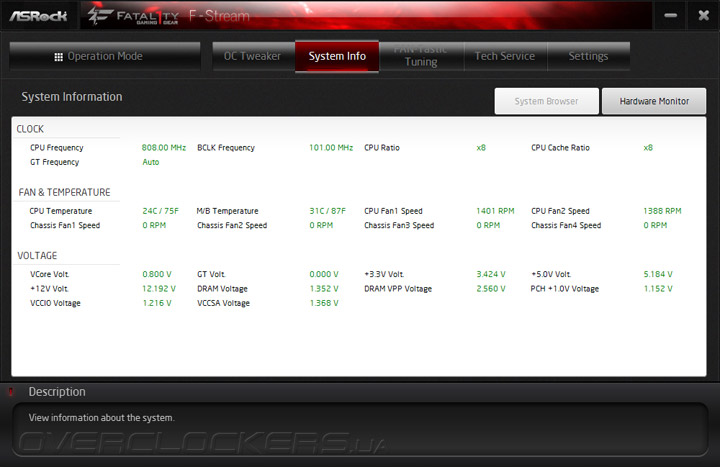
Task: Click the red Description indicator icon
Action: (11, 392)
